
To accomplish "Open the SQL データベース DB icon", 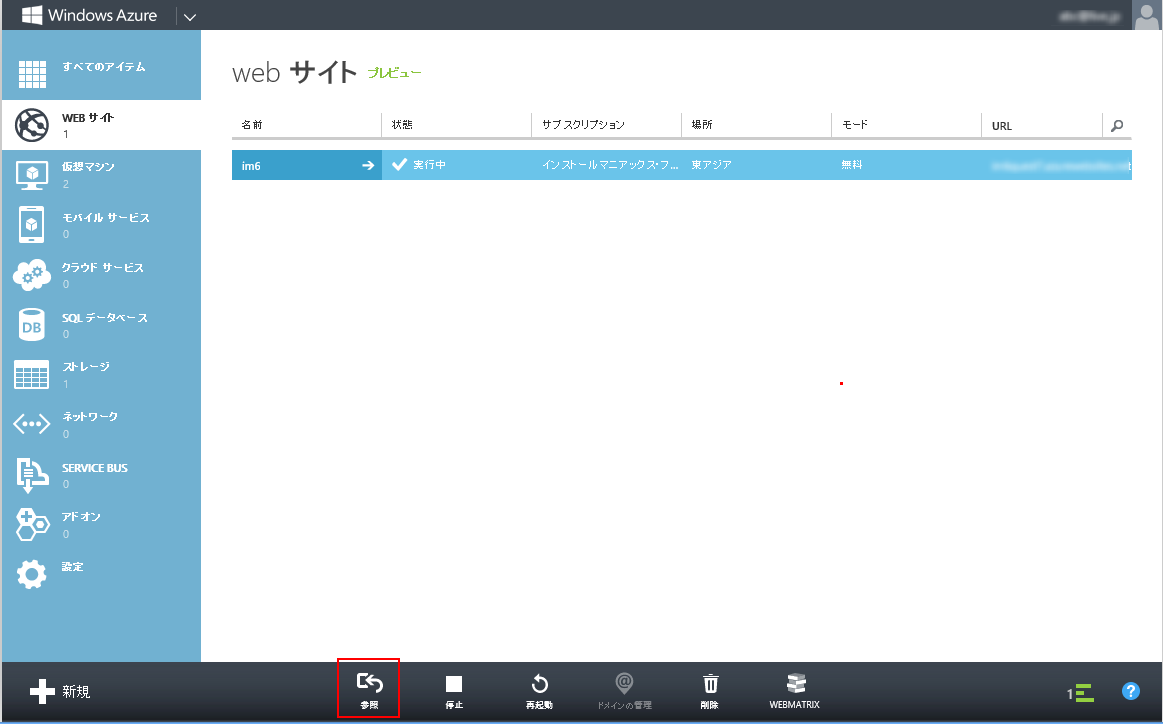I will [32, 325].
